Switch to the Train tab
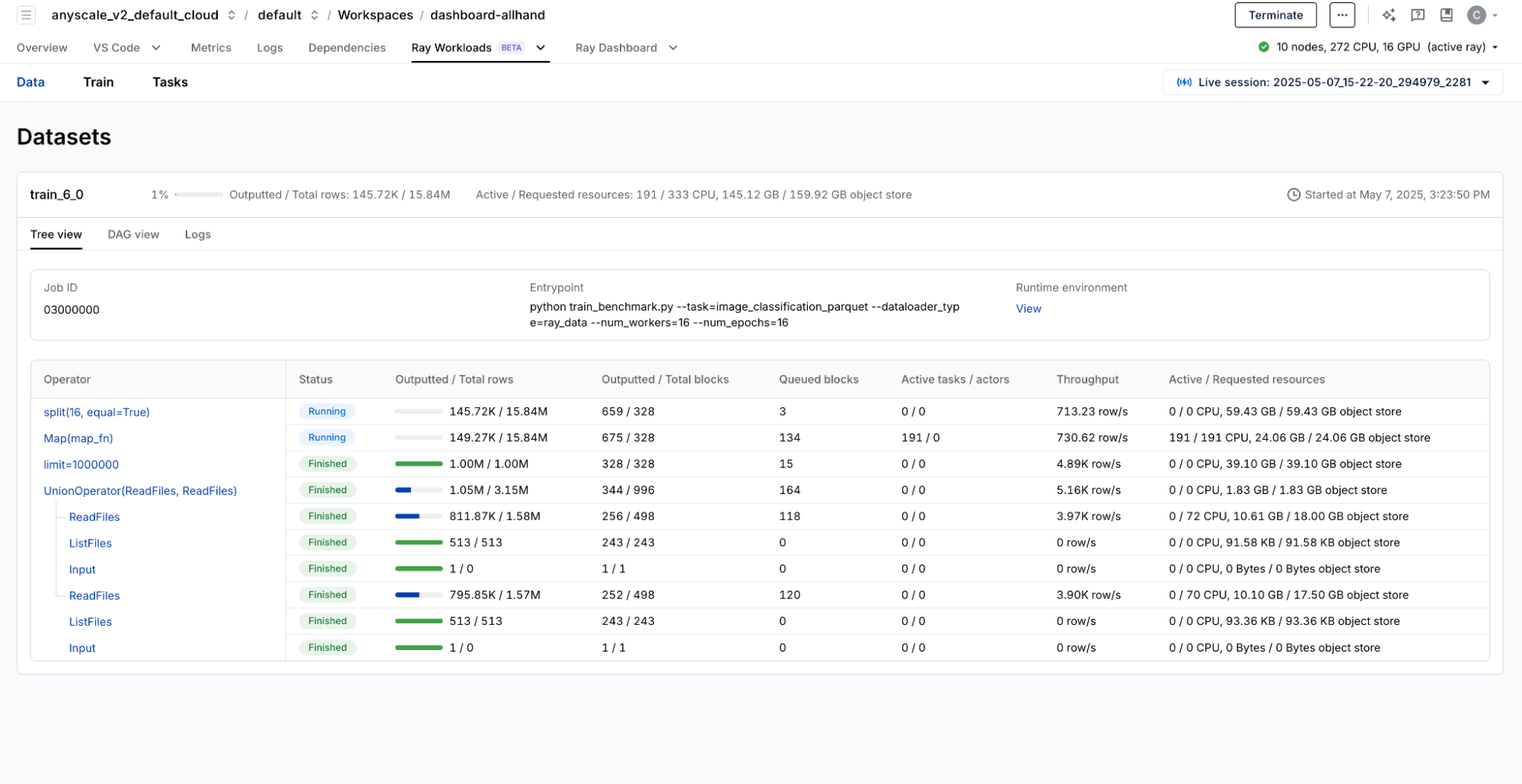Image resolution: width=1522 pixels, height=784 pixels. [x=98, y=82]
